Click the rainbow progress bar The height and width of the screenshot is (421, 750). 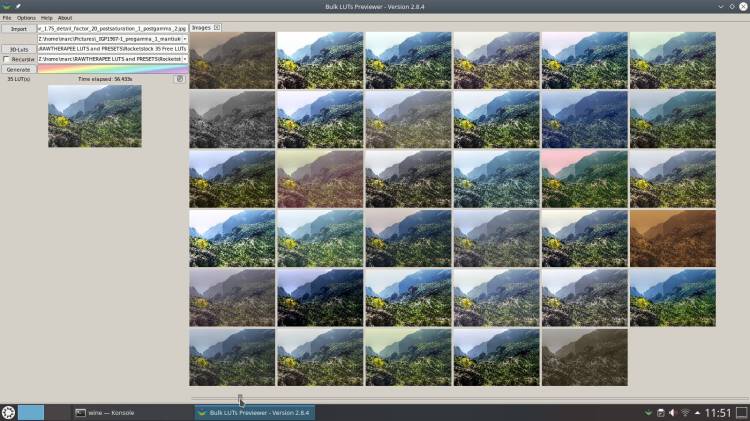point(113,69)
